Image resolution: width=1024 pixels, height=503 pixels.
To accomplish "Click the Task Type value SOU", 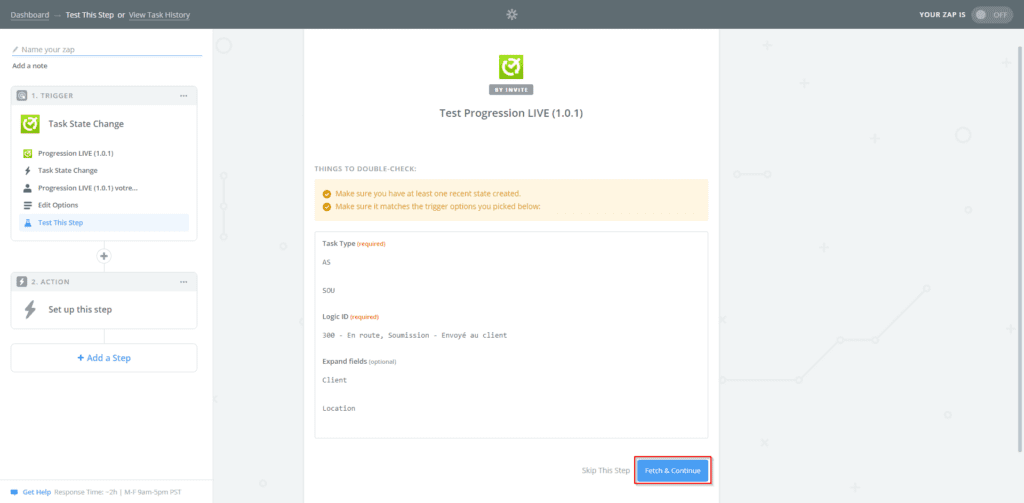I will coord(328,290).
